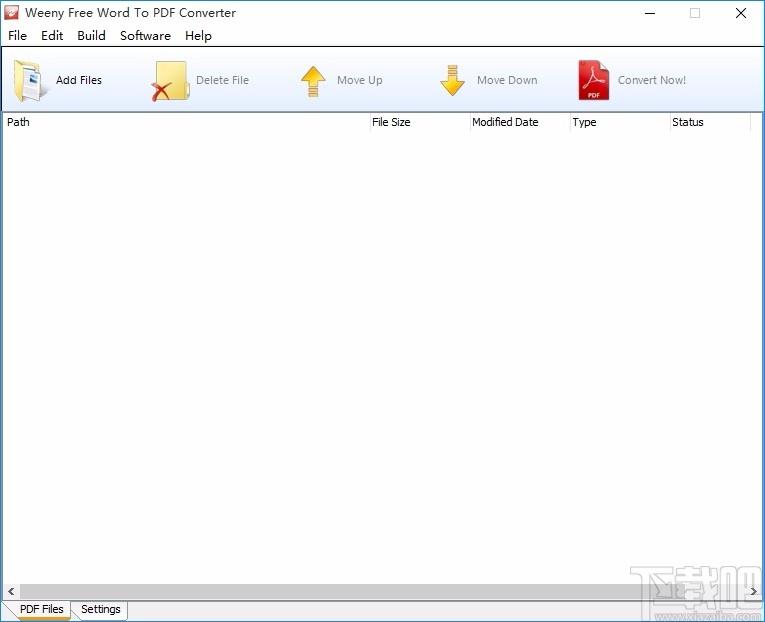Click the Delete File icon

[x=170, y=81]
